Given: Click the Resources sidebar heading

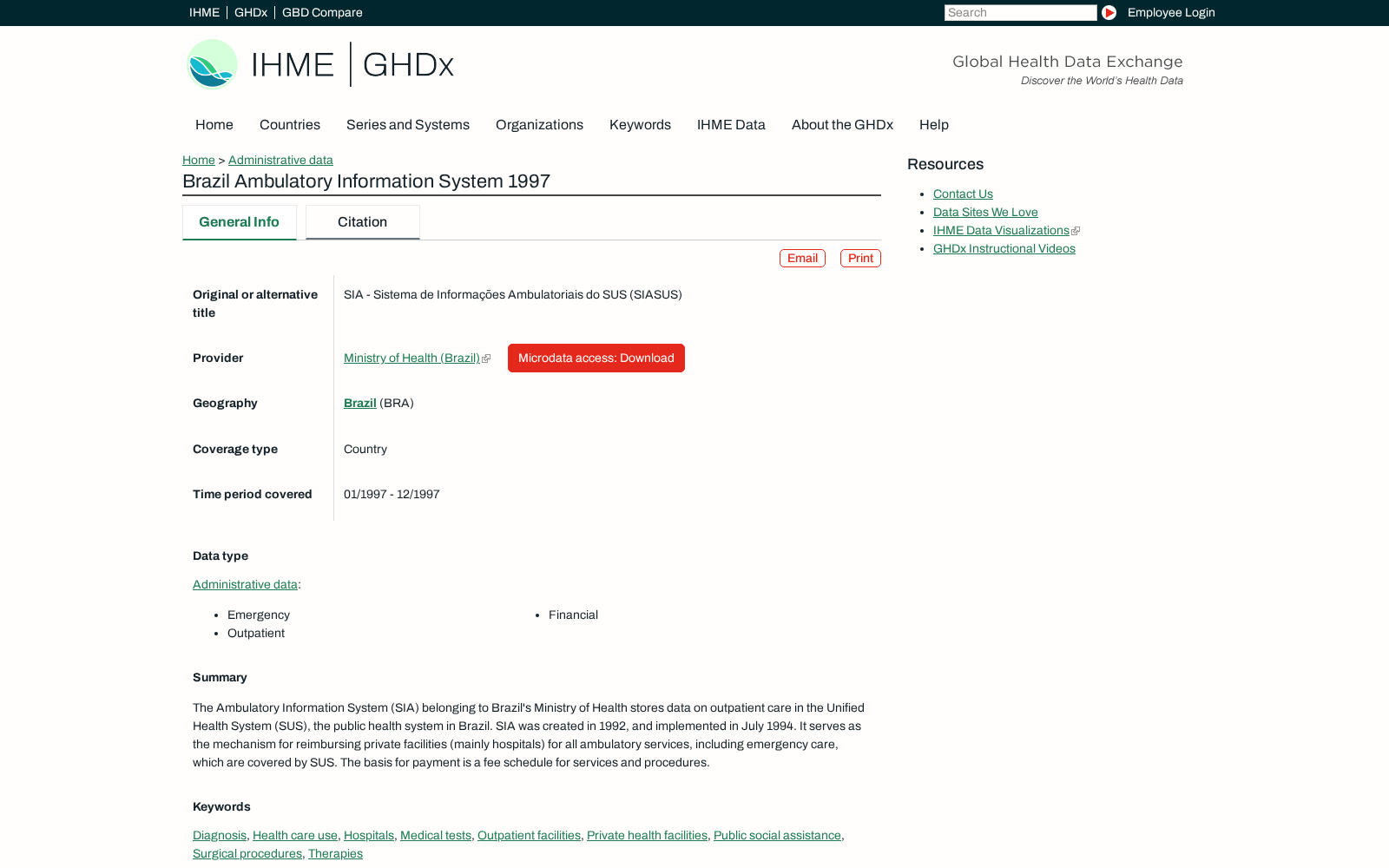Looking at the screenshot, I should point(945,164).
